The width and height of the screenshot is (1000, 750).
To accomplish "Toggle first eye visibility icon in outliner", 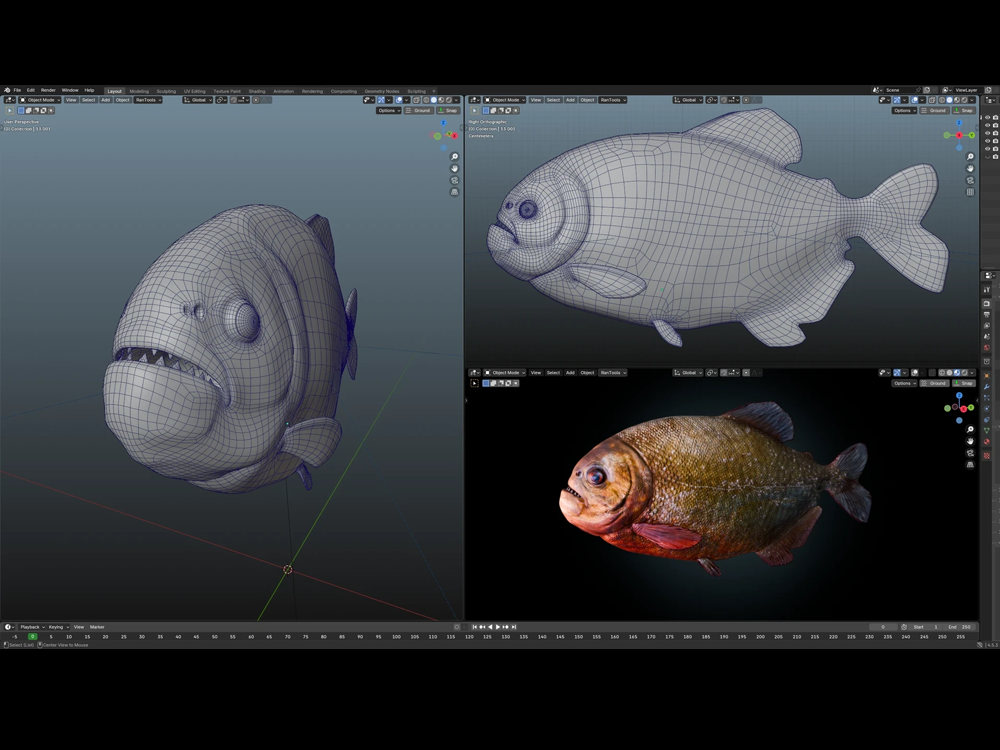I will pyautogui.click(x=988, y=118).
